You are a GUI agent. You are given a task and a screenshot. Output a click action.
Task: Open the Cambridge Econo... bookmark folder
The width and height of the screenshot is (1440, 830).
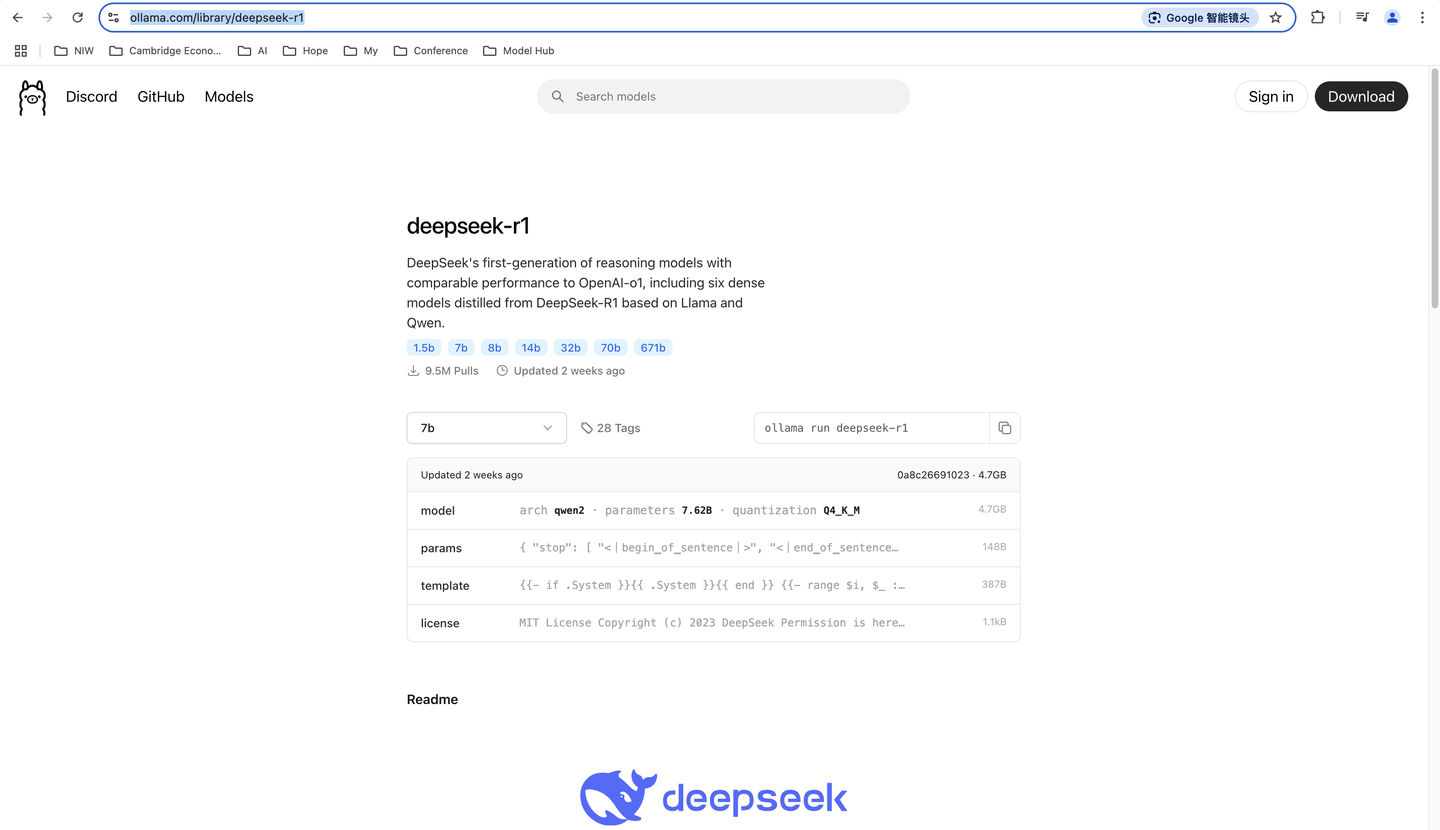165,51
